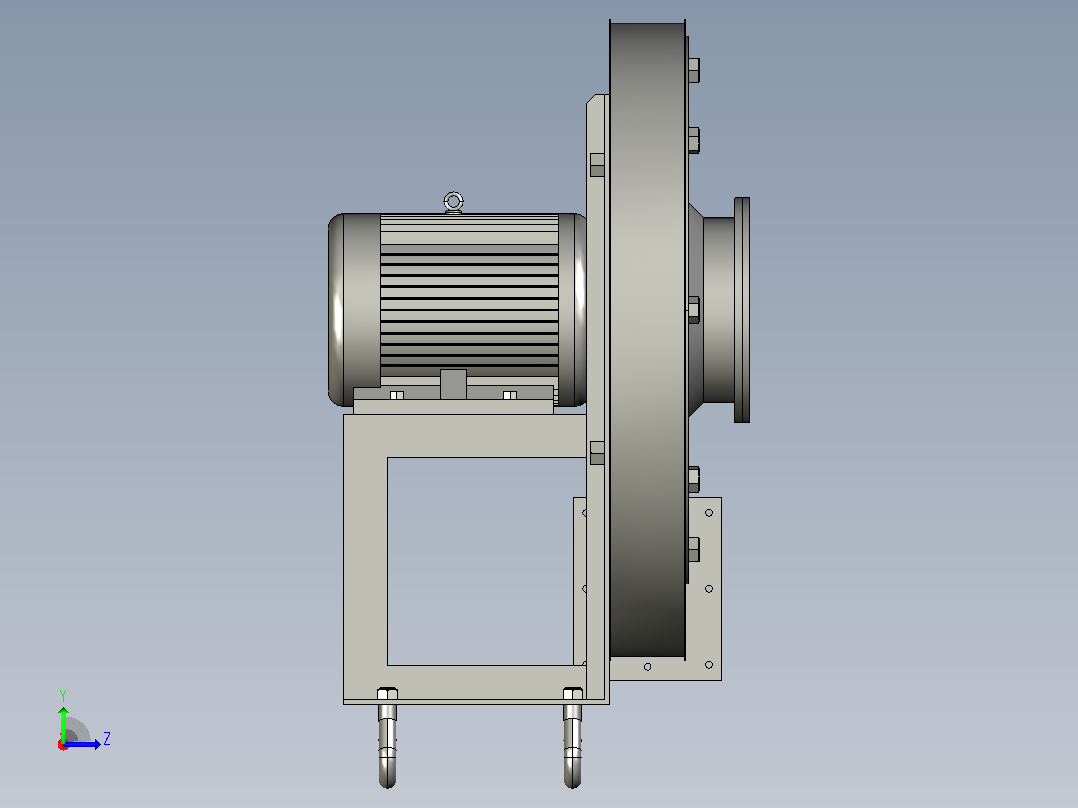The width and height of the screenshot is (1078, 808).
Task: Select the motor's finned housing
Action: coord(469,296)
